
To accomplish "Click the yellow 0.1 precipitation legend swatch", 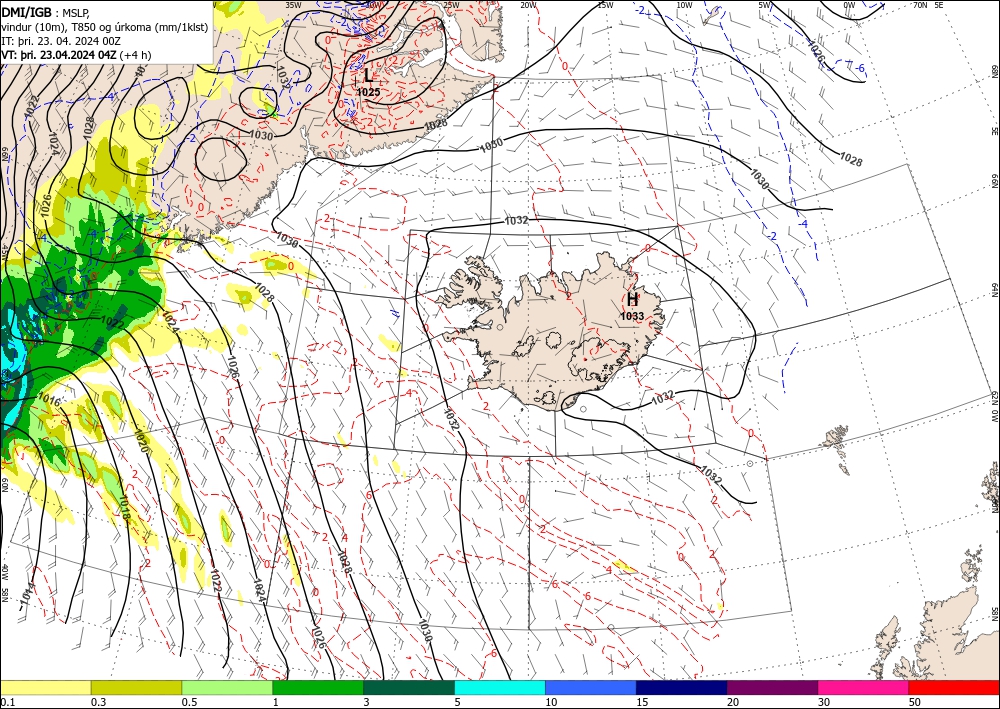I will 45,687.
